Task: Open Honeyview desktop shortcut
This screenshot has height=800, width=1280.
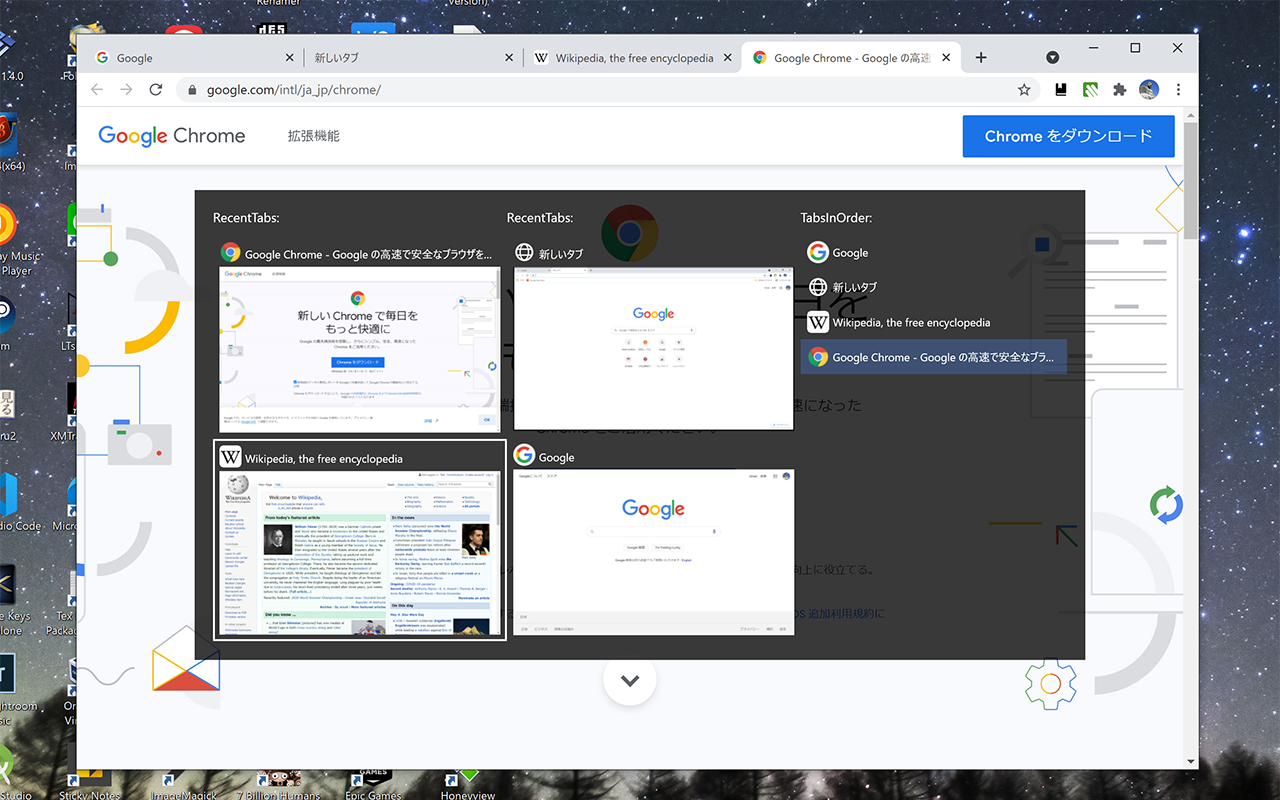Action: (468, 785)
